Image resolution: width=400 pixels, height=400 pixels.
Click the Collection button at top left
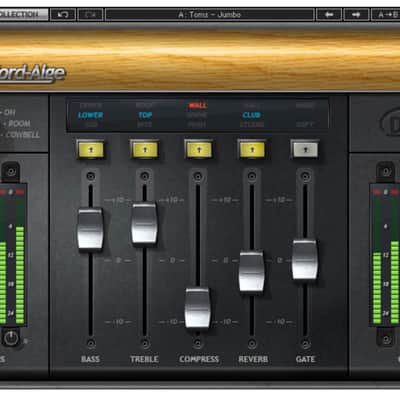[23, 14]
